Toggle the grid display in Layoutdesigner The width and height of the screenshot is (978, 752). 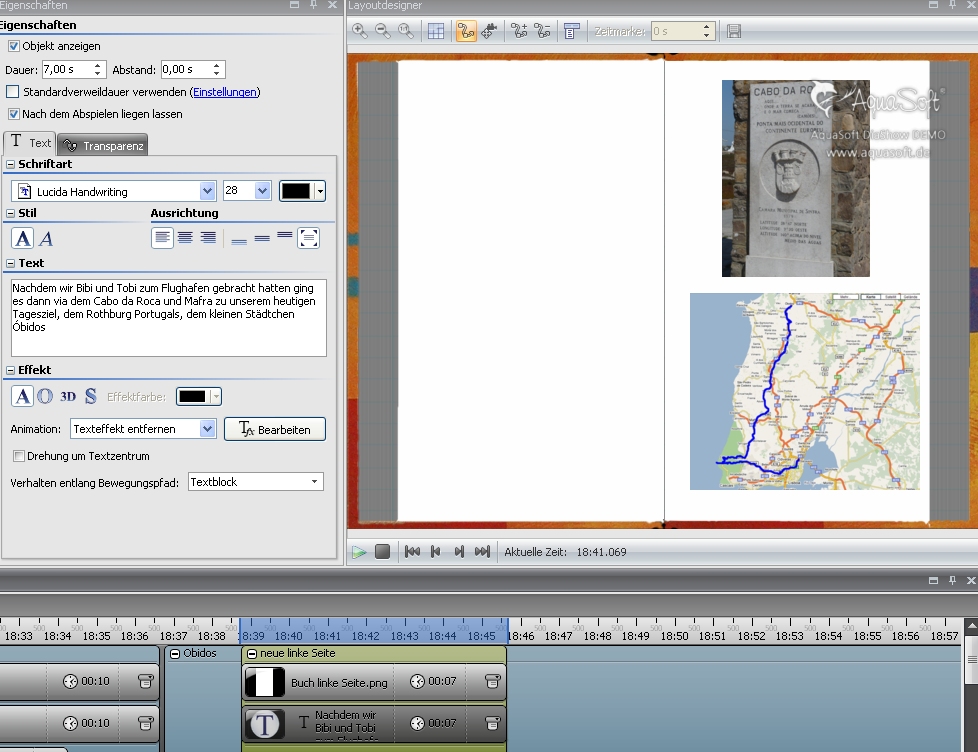pyautogui.click(x=436, y=32)
